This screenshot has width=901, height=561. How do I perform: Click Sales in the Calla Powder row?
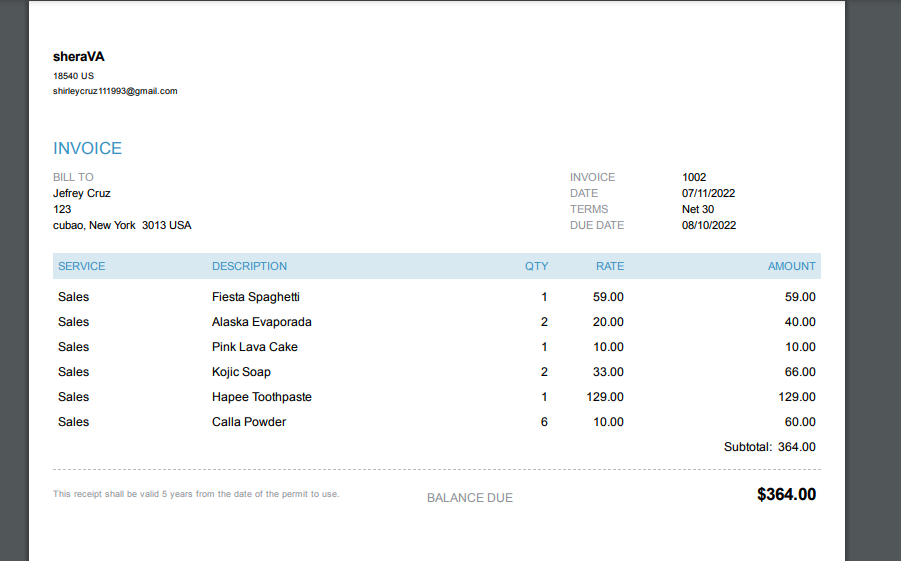click(74, 422)
